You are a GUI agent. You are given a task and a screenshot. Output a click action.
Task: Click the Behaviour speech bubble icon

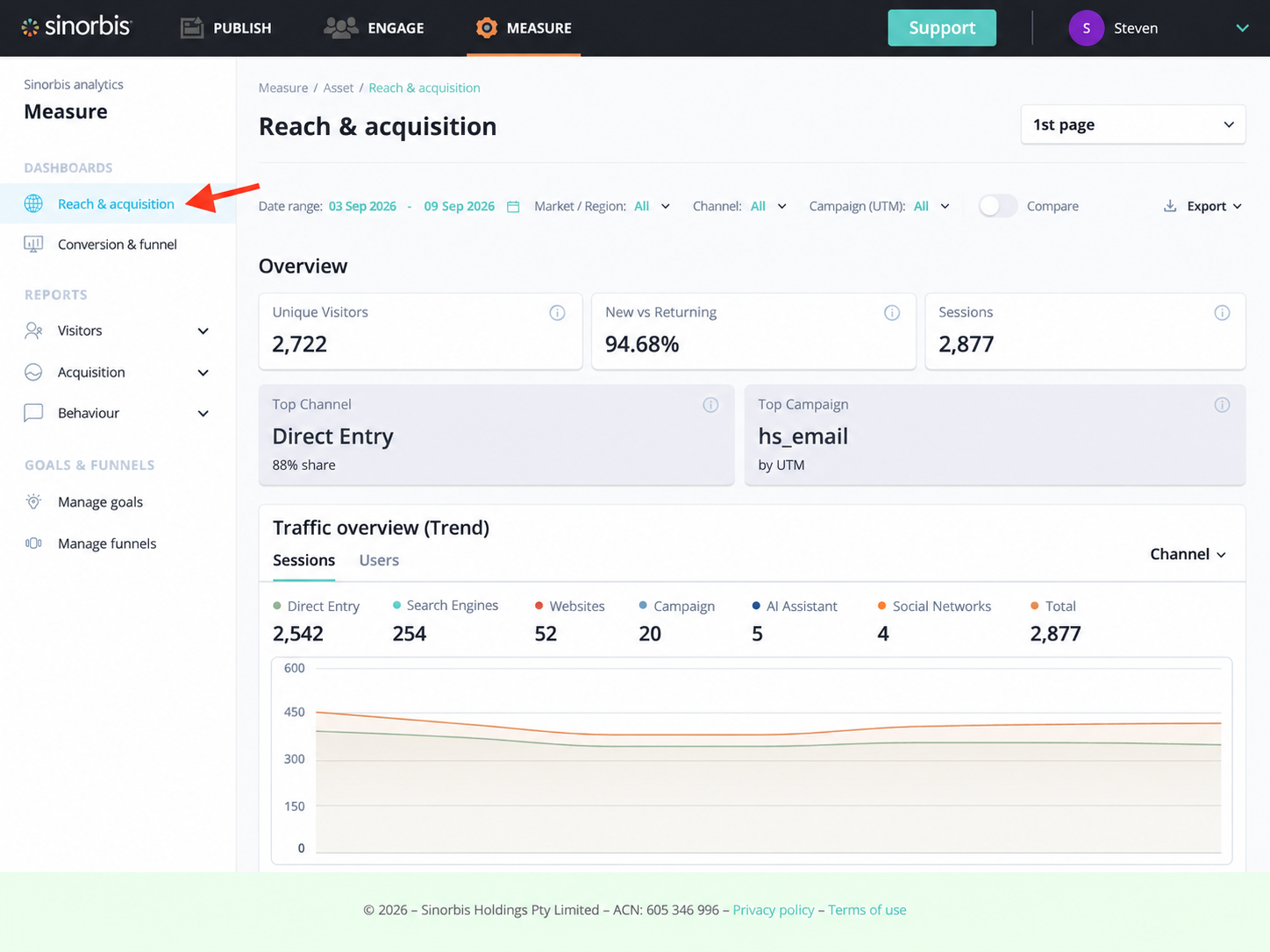33,413
